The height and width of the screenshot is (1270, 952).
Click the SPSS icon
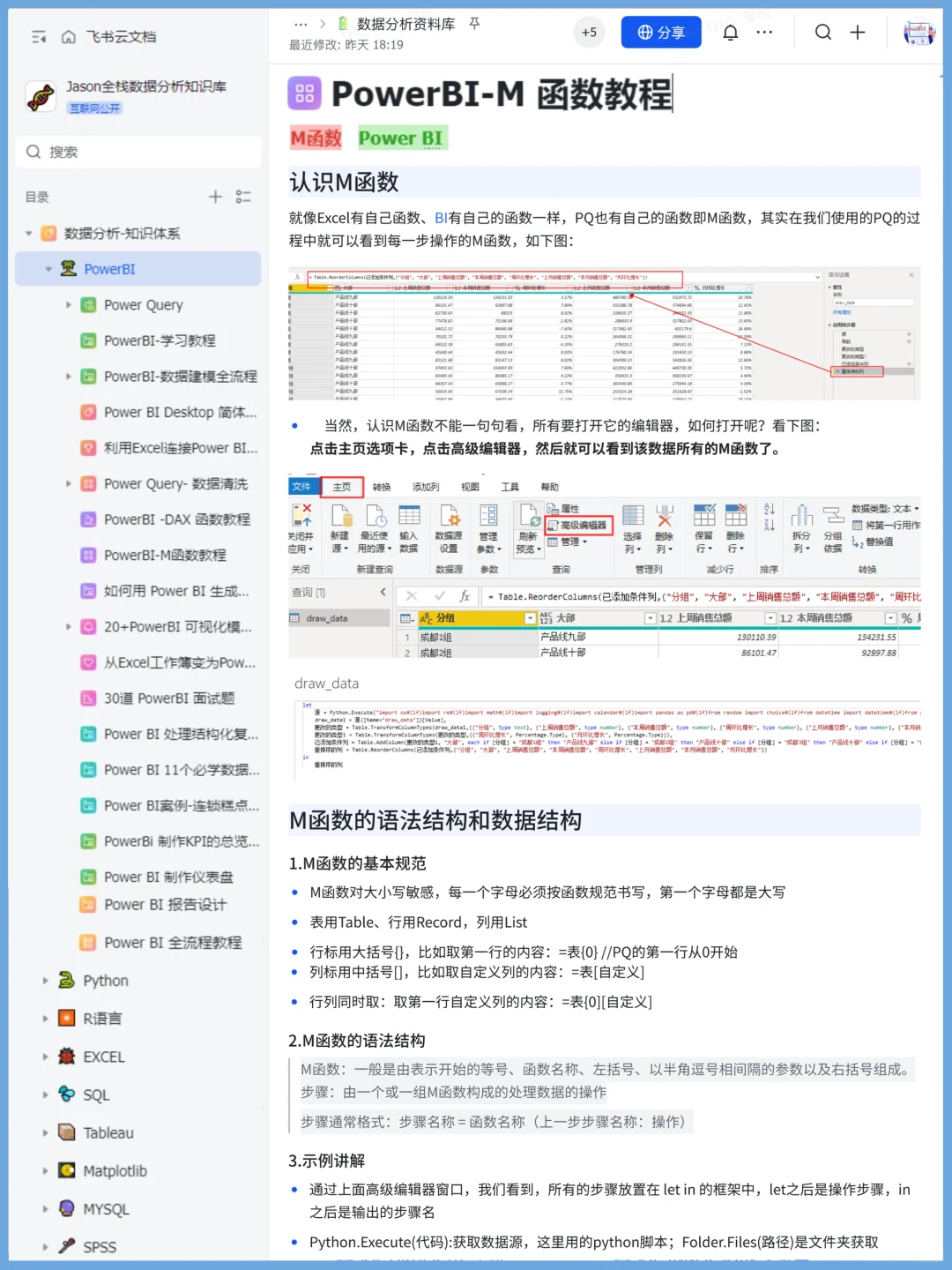click(x=66, y=1246)
